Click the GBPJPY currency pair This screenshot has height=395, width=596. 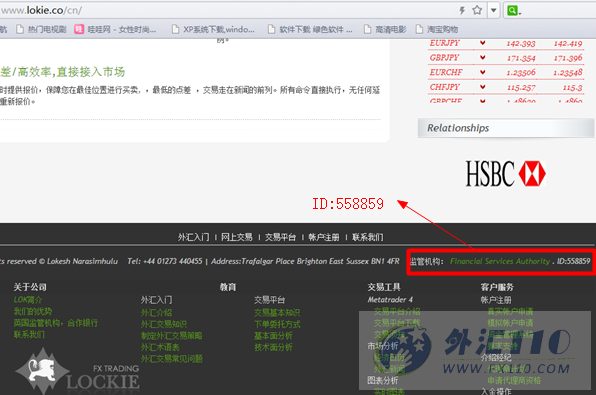tap(444, 58)
